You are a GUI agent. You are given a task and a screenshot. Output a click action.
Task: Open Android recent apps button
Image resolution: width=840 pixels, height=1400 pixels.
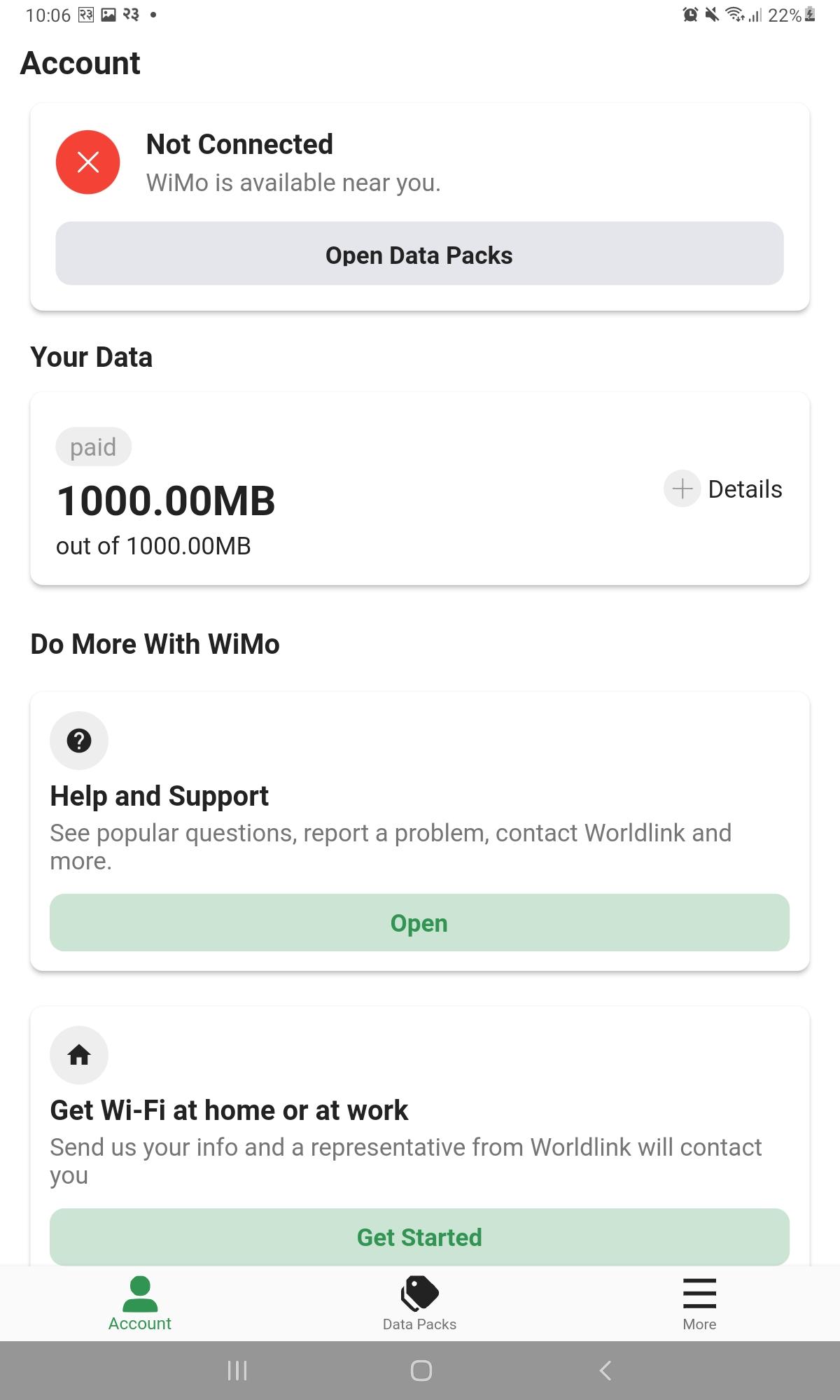pos(237,1371)
